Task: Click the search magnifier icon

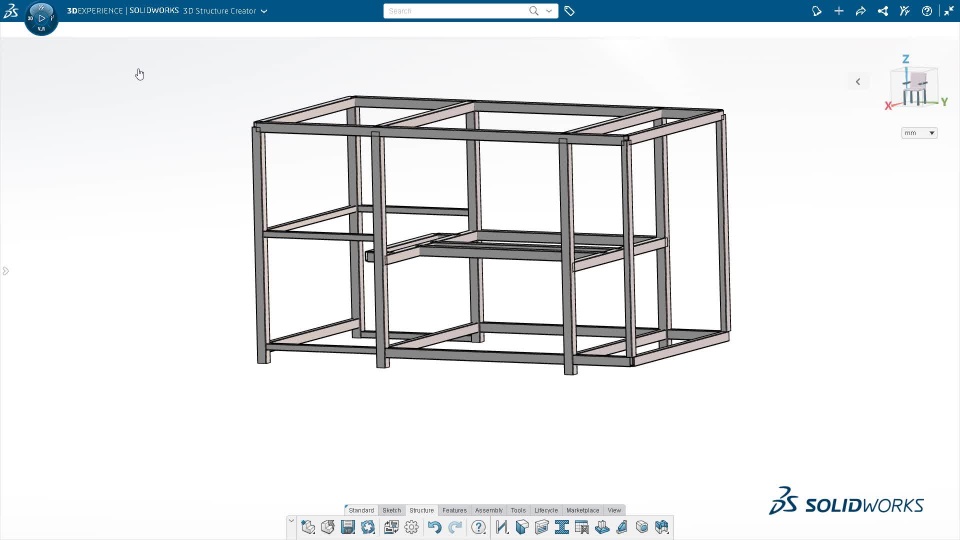Action: [x=534, y=11]
